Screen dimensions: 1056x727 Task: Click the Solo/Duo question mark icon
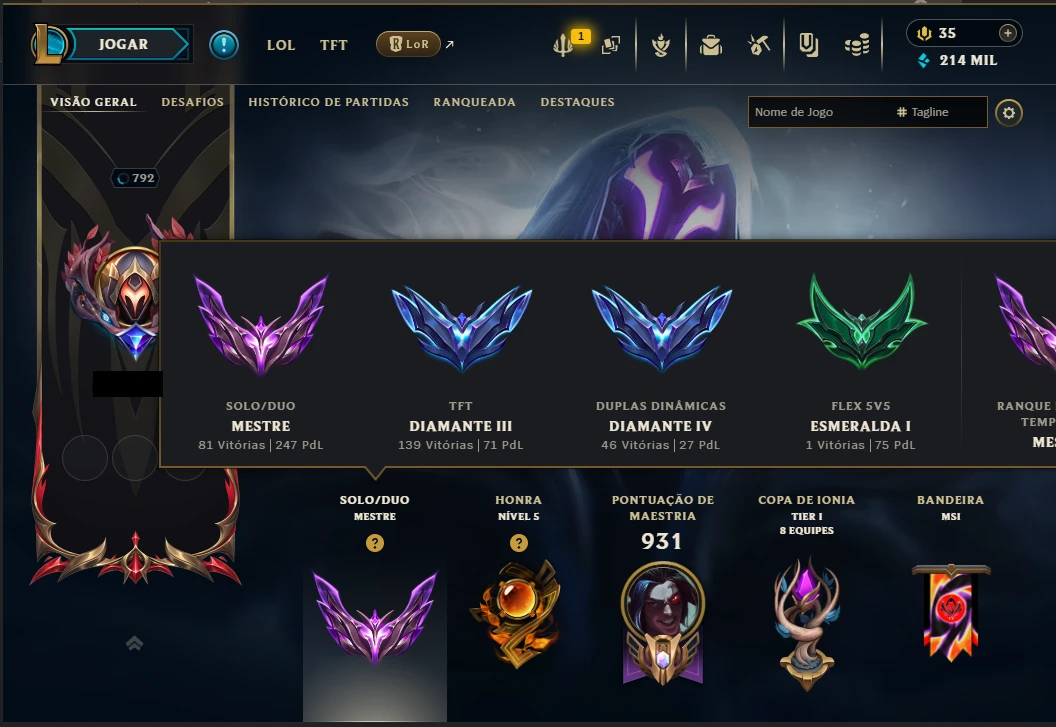[x=375, y=543]
